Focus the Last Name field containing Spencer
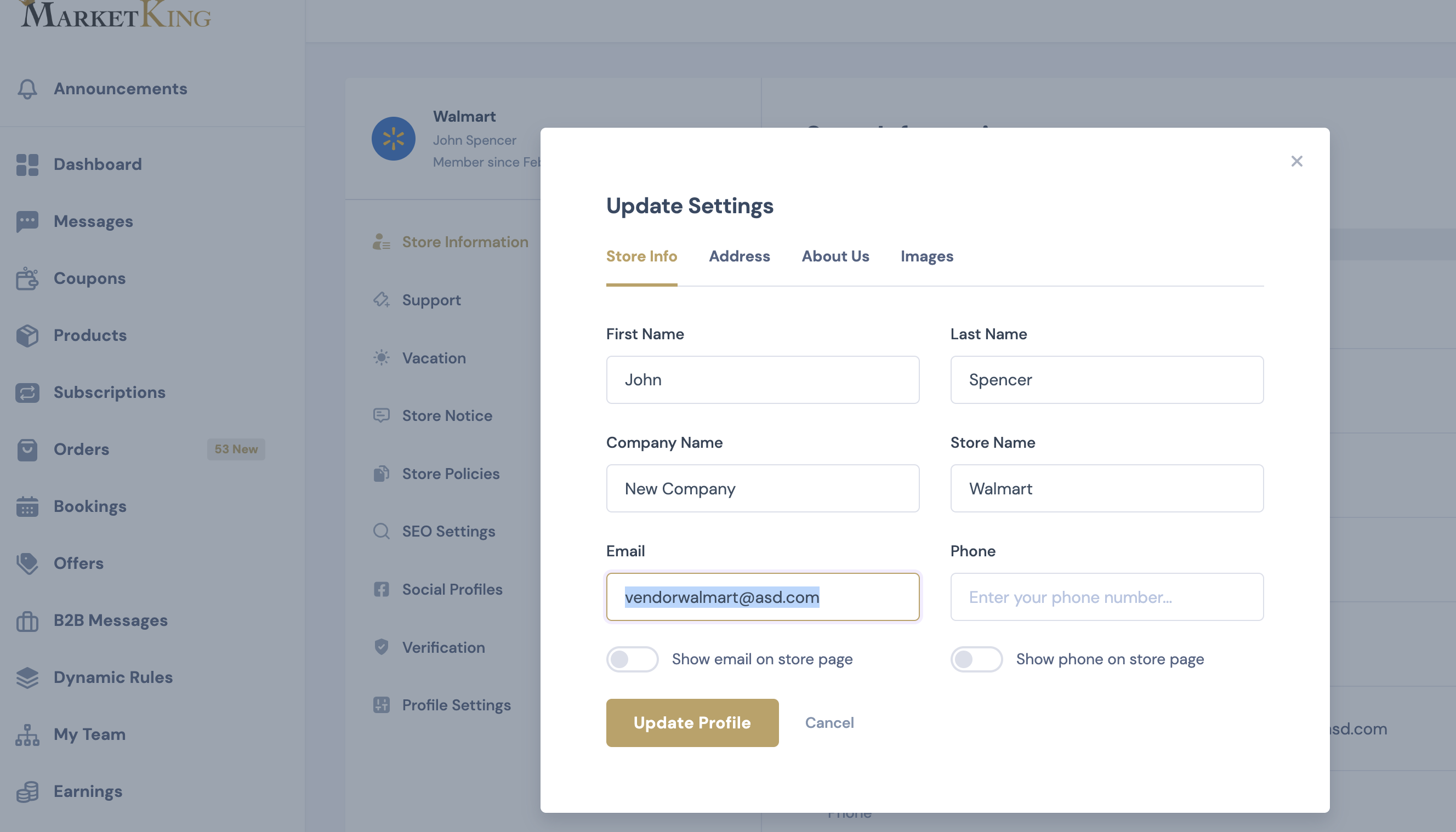The width and height of the screenshot is (1456, 832). [x=1107, y=380]
